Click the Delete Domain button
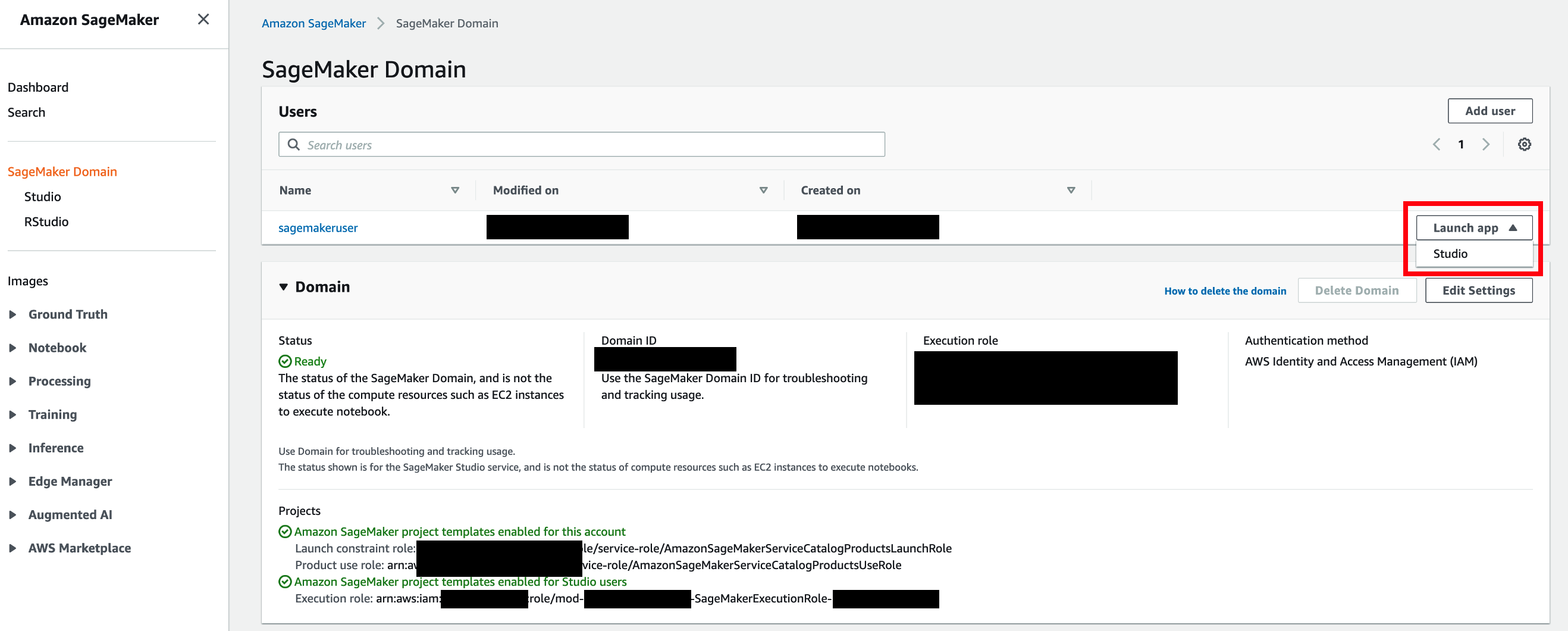This screenshot has width=1568, height=631. pos(1356,290)
